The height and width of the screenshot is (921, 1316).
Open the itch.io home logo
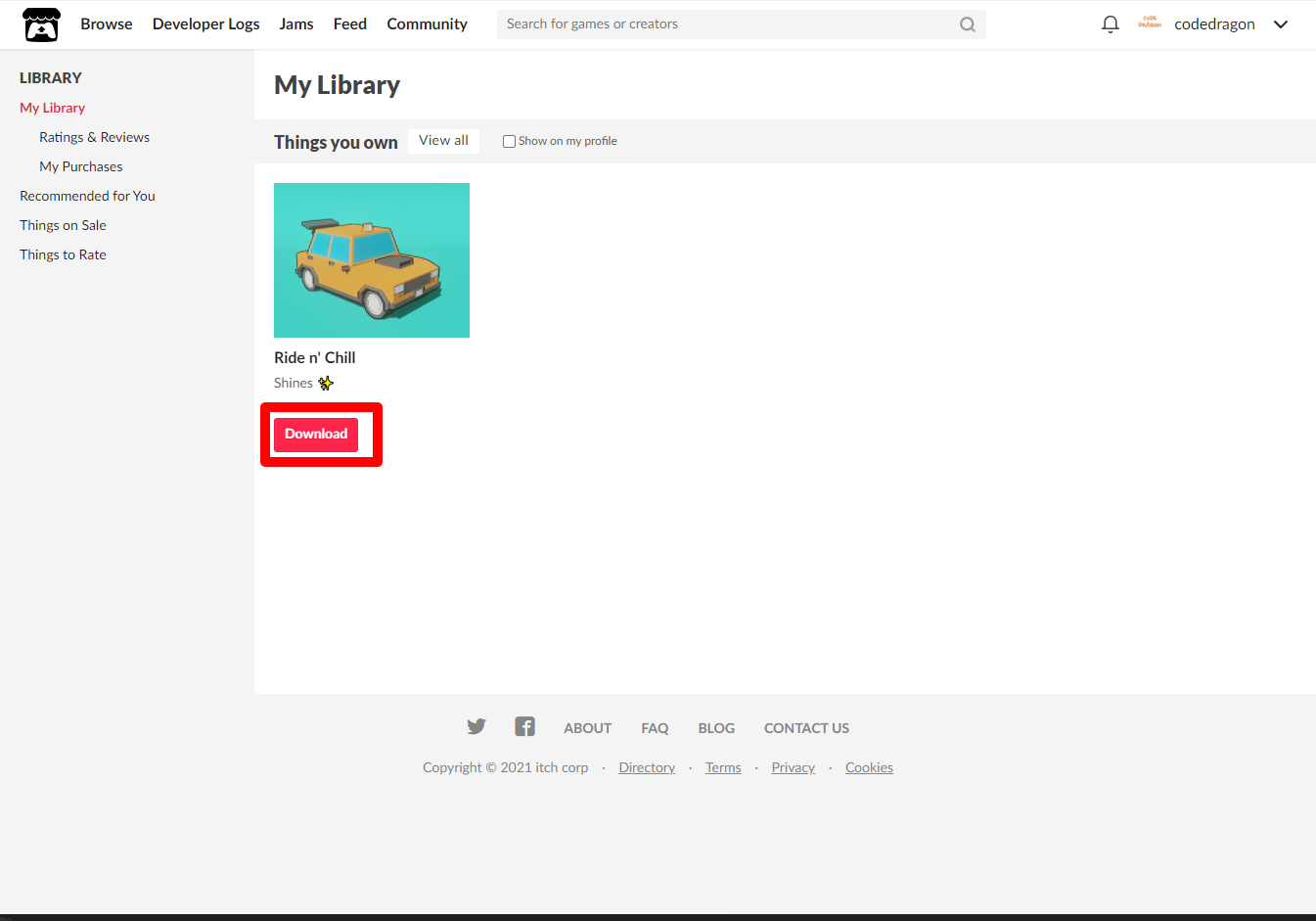pos(41,24)
